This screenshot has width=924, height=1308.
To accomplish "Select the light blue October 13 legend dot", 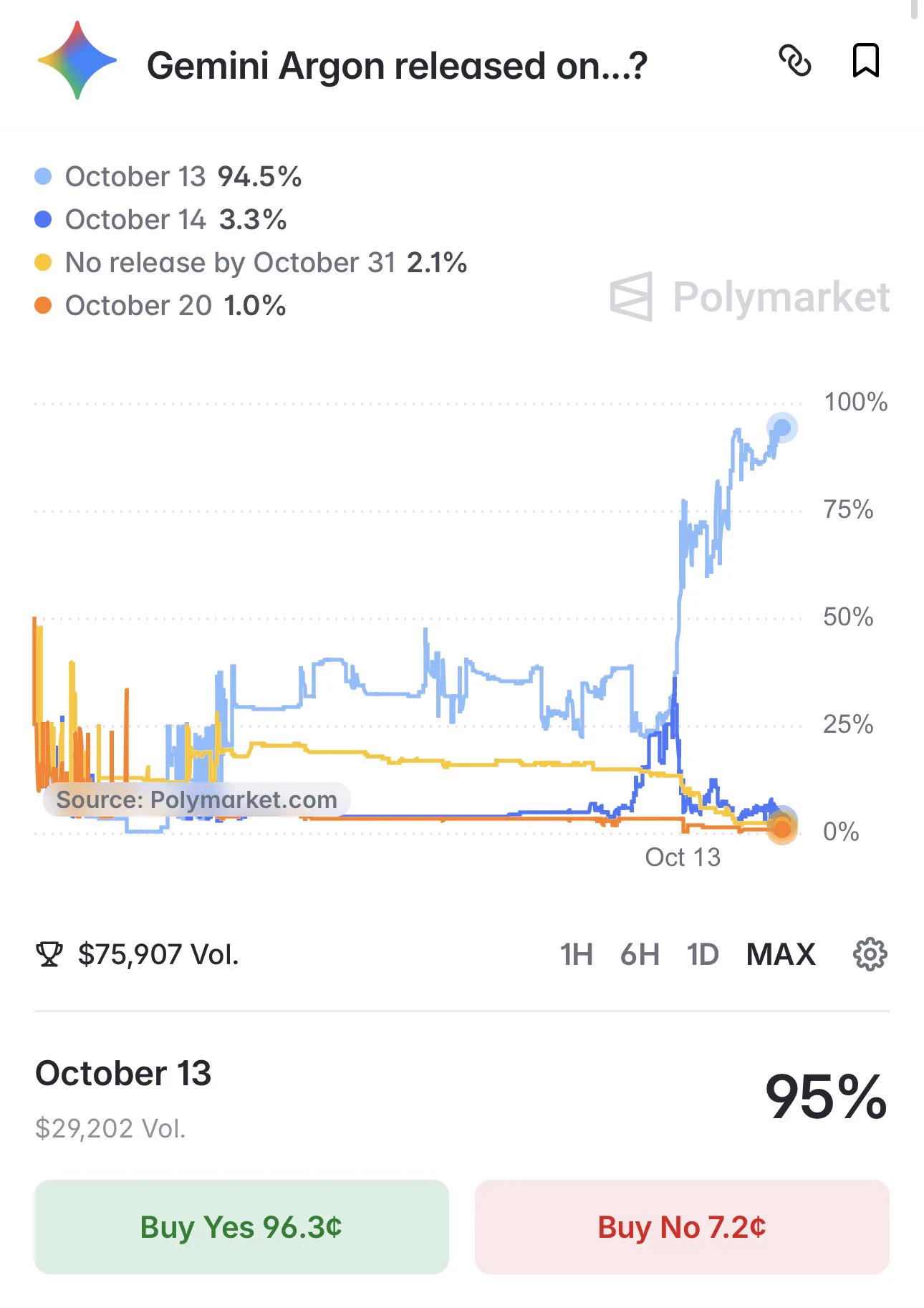I will [43, 176].
